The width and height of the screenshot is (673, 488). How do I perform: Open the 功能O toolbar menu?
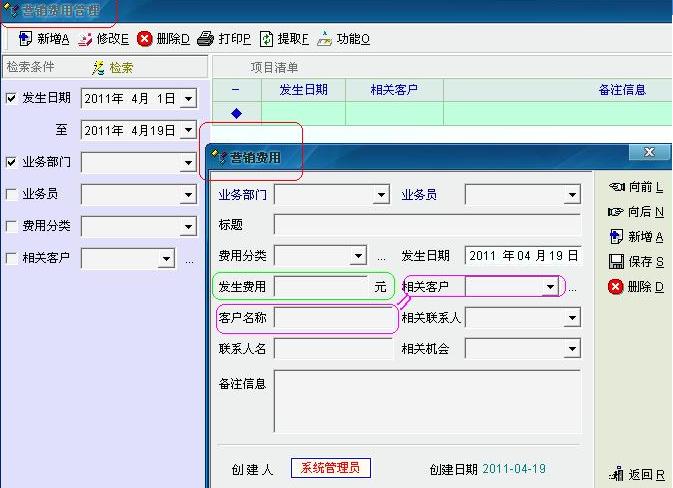pos(325,39)
